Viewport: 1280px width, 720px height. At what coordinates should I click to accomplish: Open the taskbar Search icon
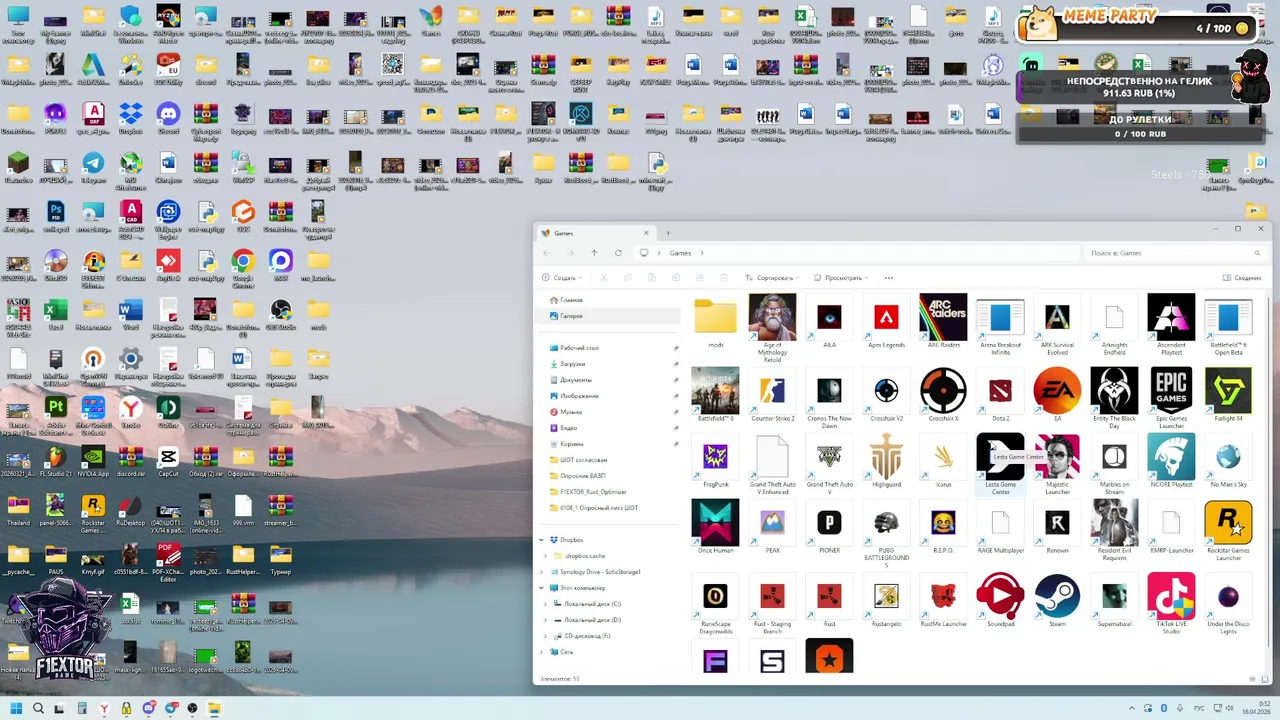(38, 708)
